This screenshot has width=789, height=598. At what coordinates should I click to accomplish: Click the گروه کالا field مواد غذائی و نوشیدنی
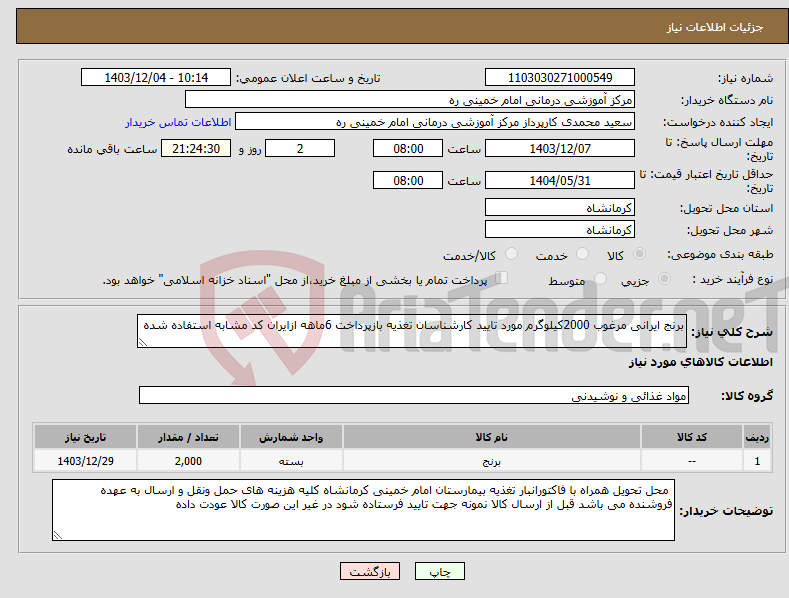click(x=414, y=396)
